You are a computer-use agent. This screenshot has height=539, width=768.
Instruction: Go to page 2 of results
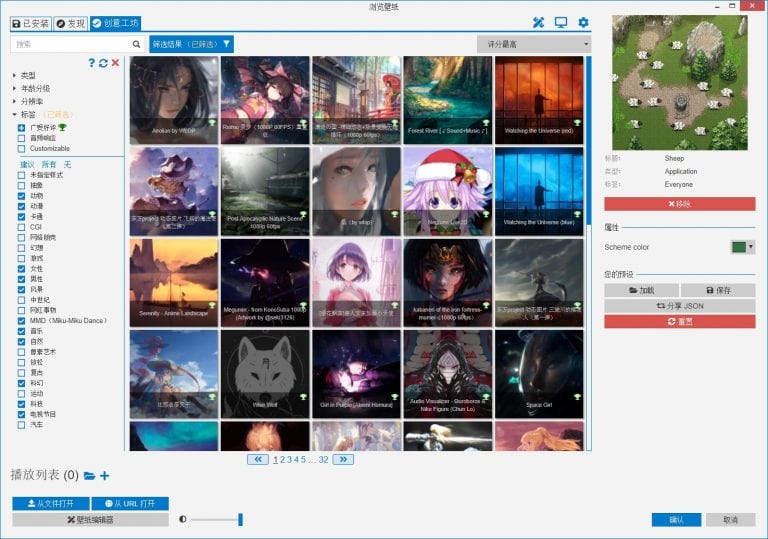click(282, 460)
